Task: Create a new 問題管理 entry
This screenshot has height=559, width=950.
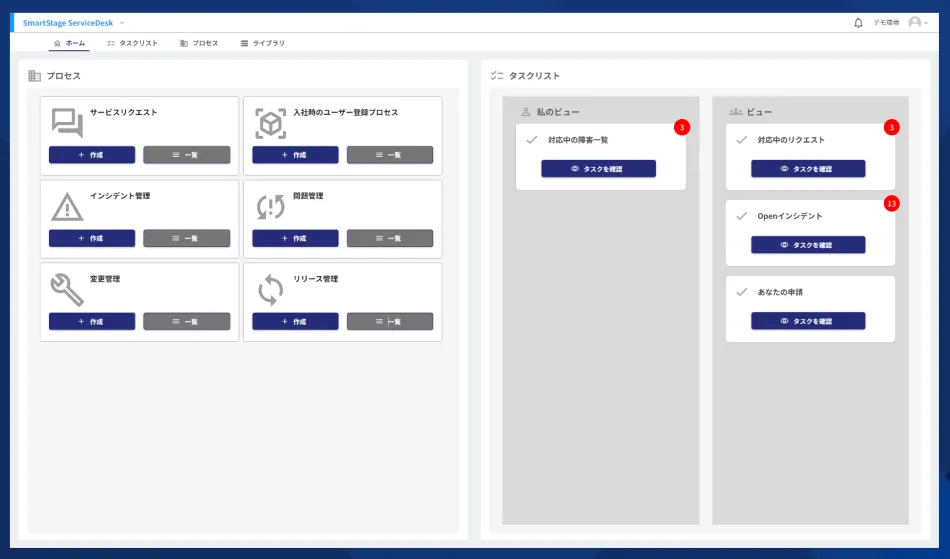Action: pos(296,239)
